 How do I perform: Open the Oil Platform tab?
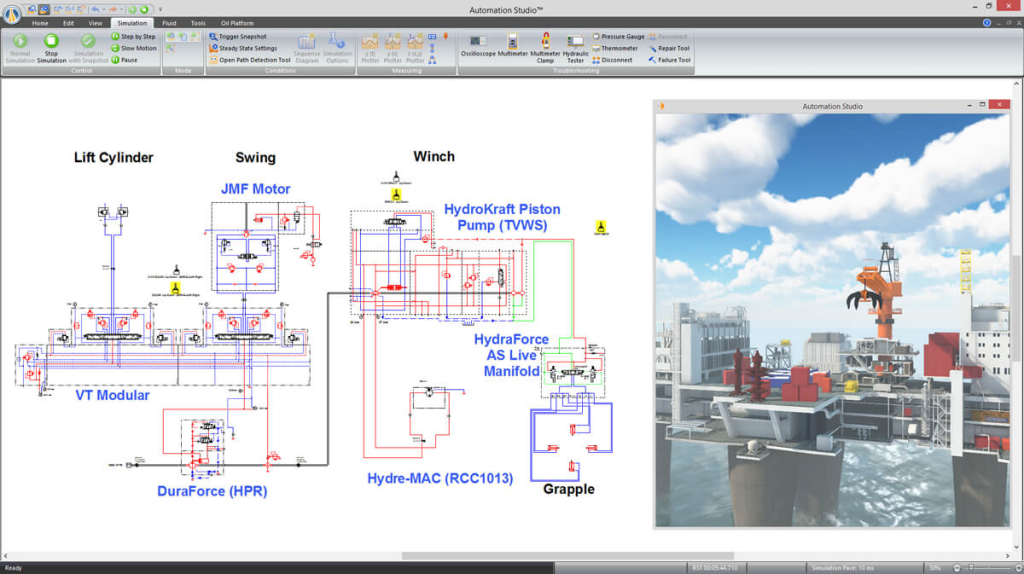237,23
